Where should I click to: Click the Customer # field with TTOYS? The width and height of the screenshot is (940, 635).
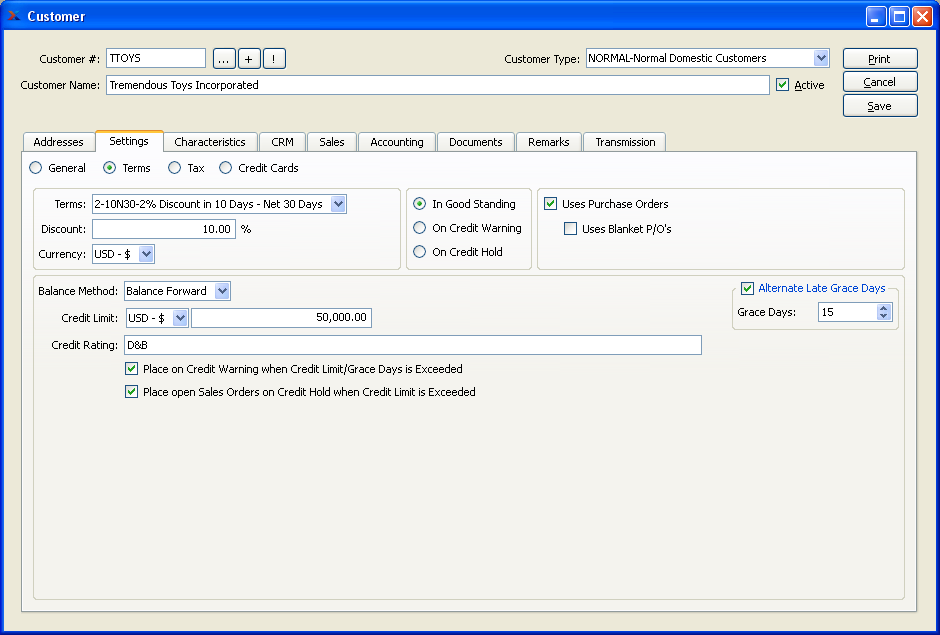click(156, 58)
